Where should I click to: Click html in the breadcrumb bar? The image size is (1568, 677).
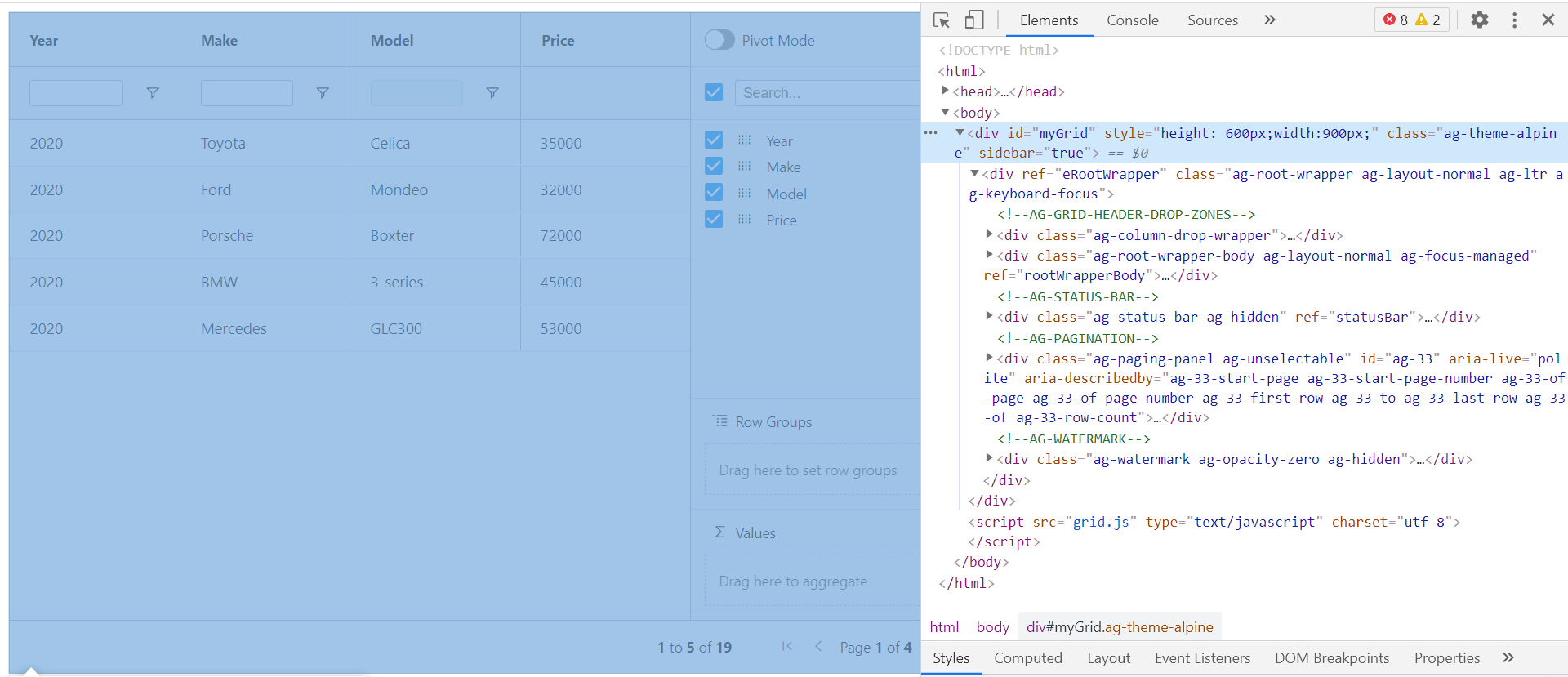pos(944,627)
